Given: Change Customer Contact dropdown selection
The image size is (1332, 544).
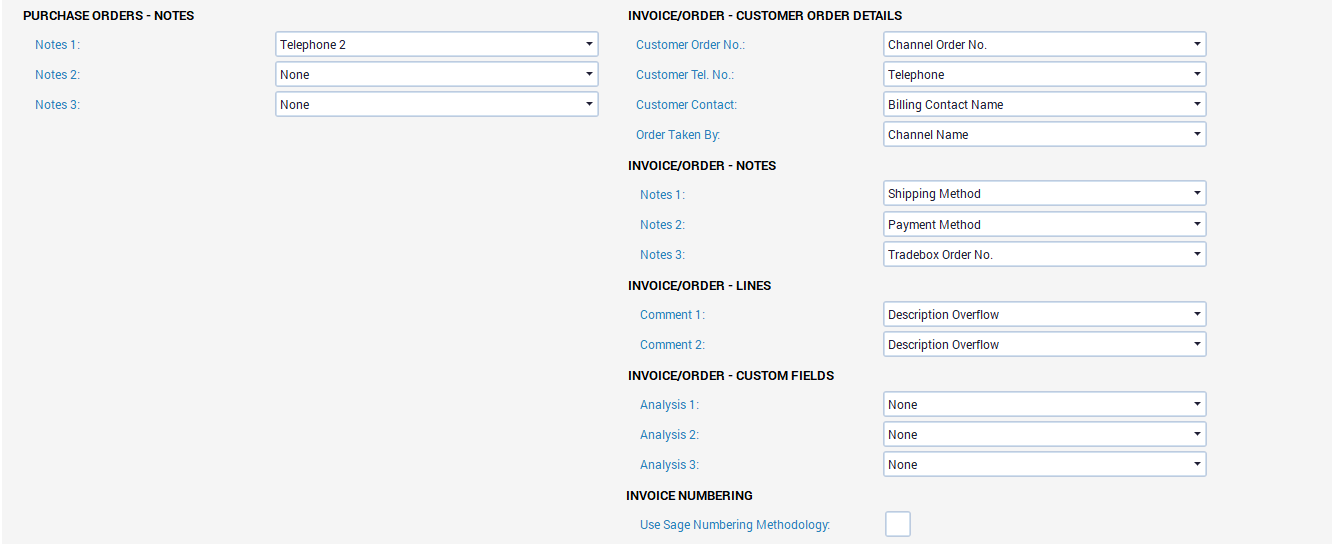Looking at the screenshot, I should pos(1044,105).
